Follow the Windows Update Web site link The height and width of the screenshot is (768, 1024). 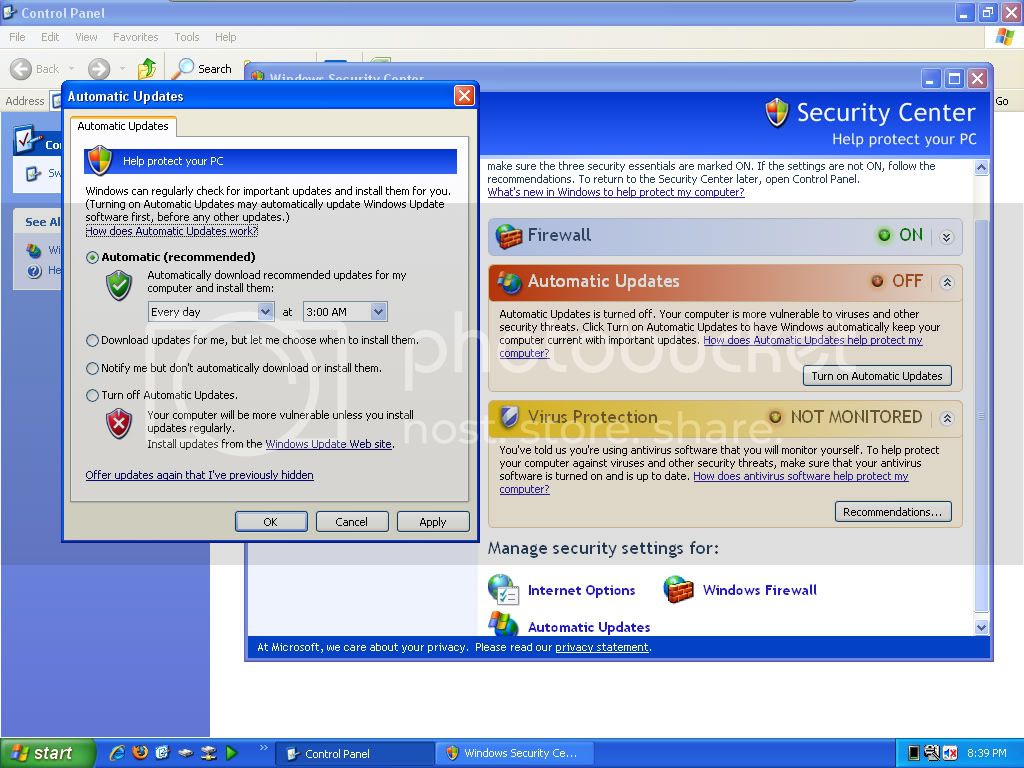point(328,443)
